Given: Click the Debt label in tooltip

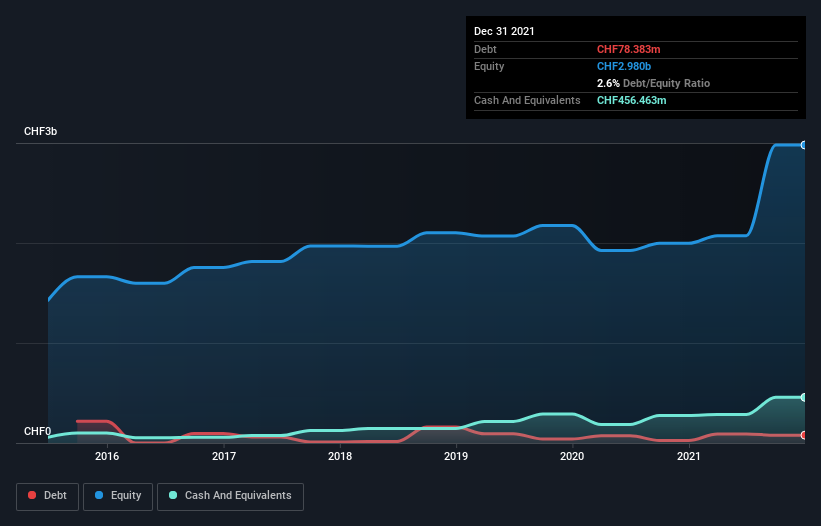Looking at the screenshot, I should click(485, 49).
